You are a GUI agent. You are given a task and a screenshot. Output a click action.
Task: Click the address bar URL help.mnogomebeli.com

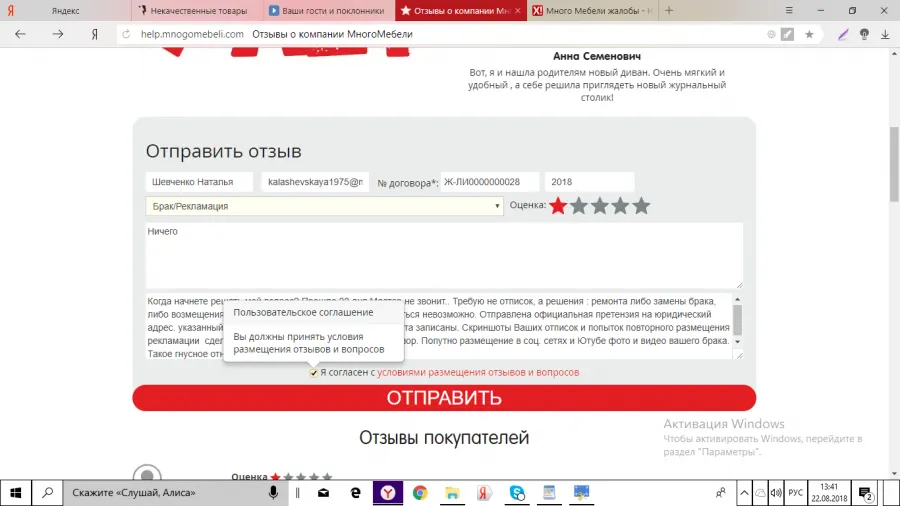[192, 34]
